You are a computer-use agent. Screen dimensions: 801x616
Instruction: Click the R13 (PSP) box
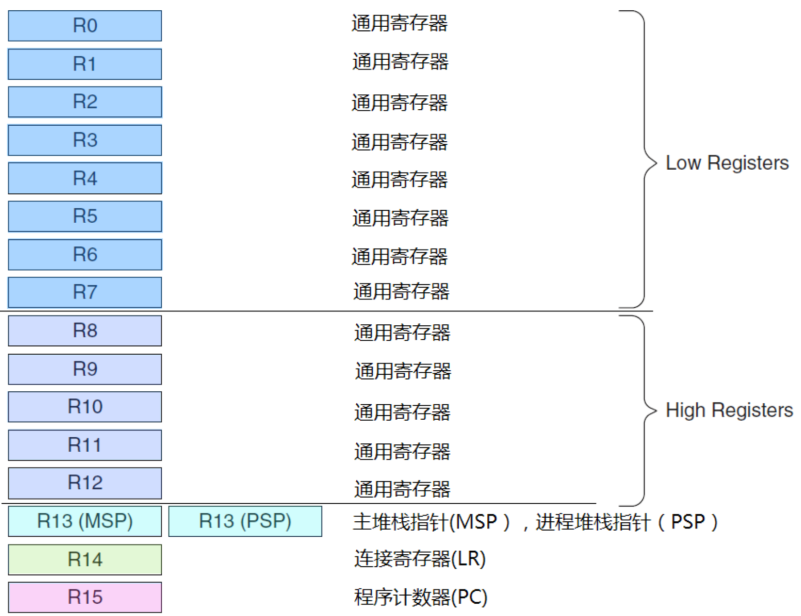pos(245,521)
